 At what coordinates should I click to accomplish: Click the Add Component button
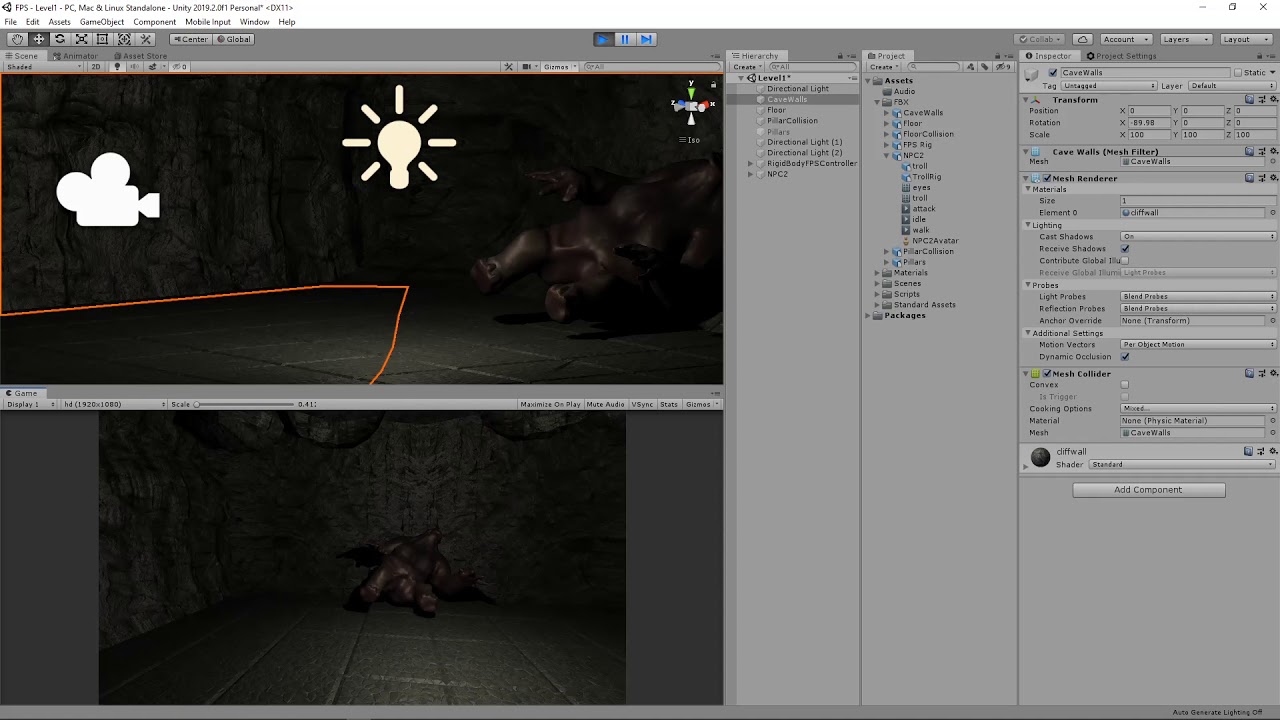[x=1148, y=490]
